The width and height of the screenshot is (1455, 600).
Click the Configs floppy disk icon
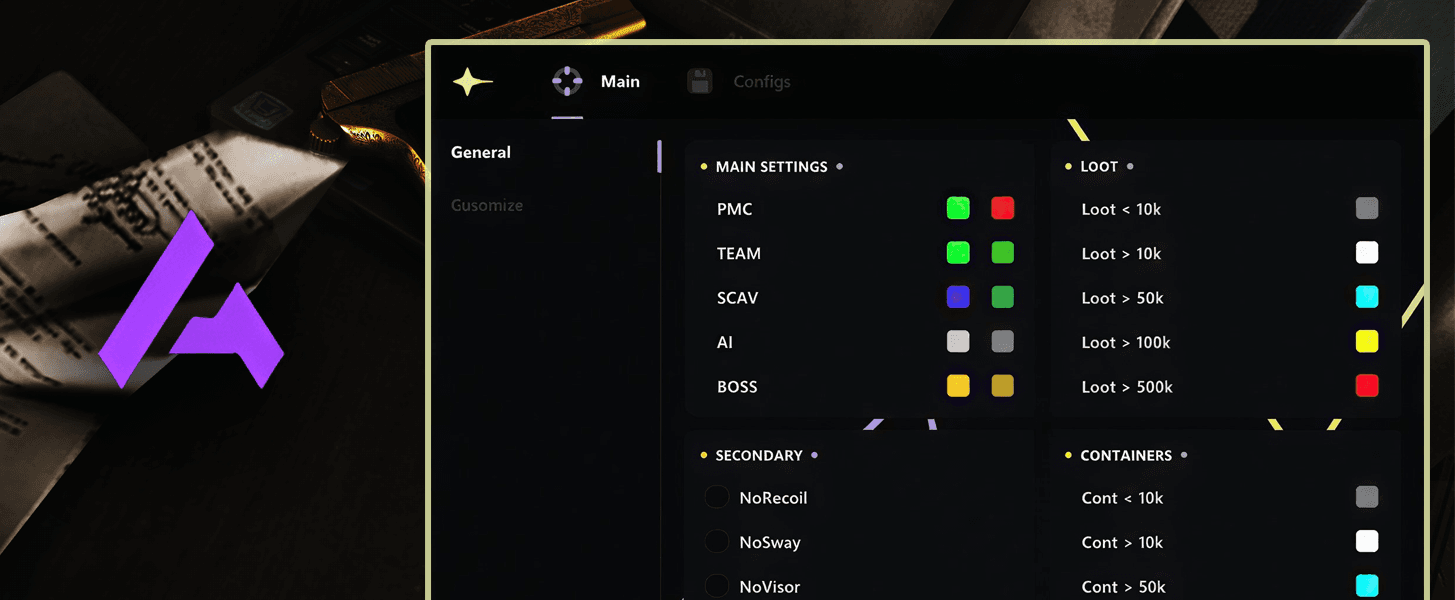click(x=700, y=82)
